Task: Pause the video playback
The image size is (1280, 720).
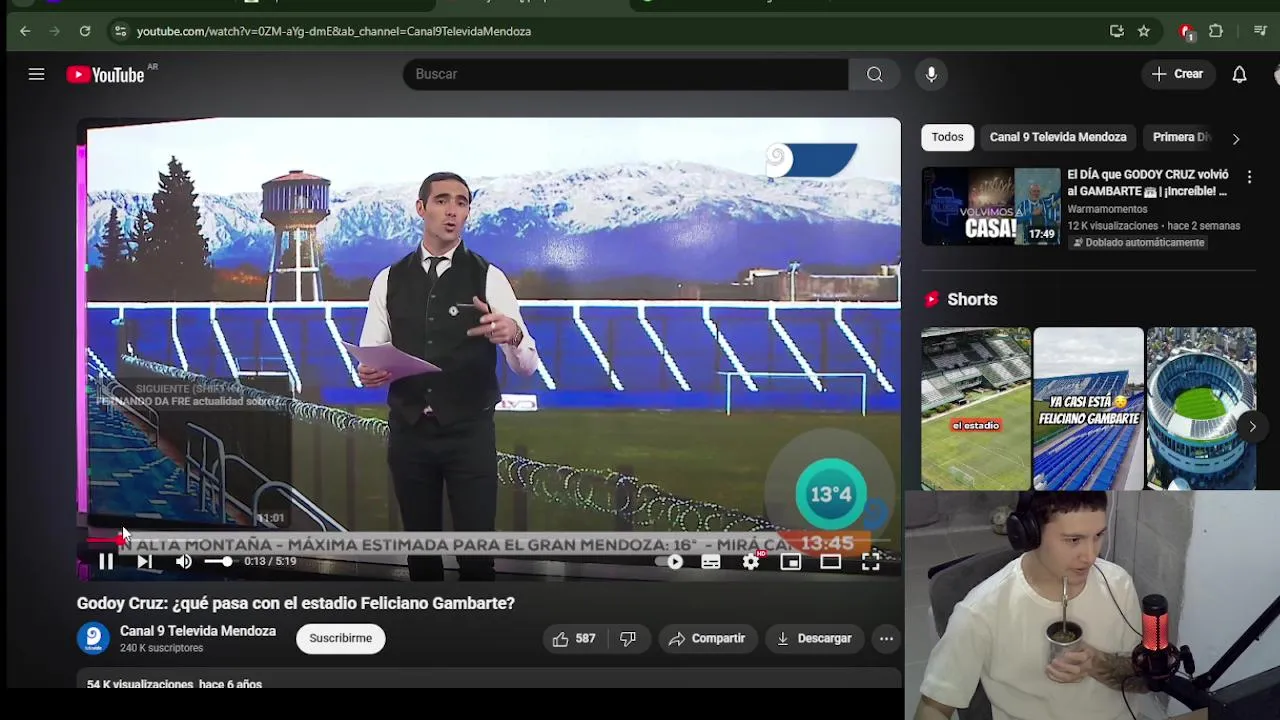Action: pyautogui.click(x=106, y=562)
